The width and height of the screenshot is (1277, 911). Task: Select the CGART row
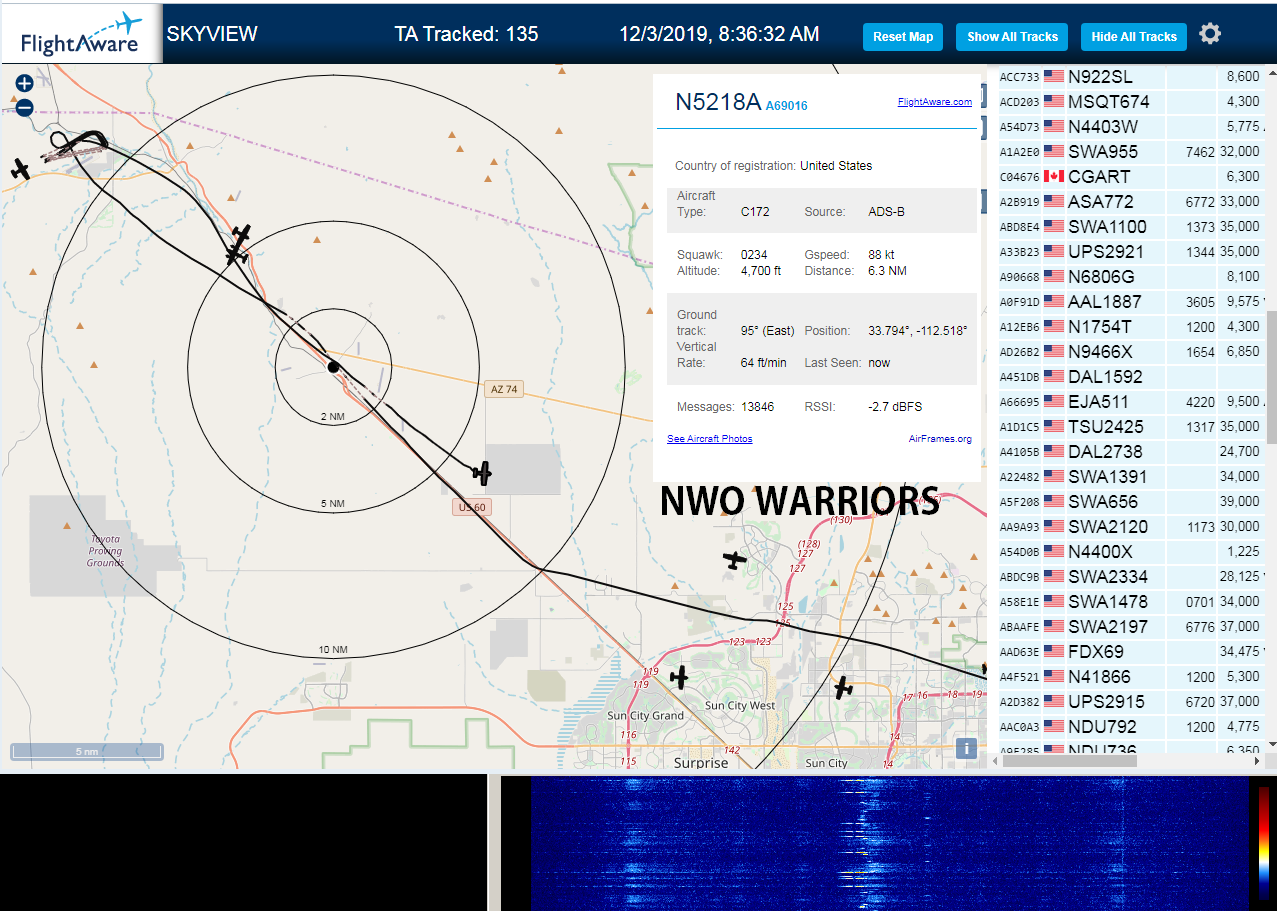pyautogui.click(x=1132, y=177)
